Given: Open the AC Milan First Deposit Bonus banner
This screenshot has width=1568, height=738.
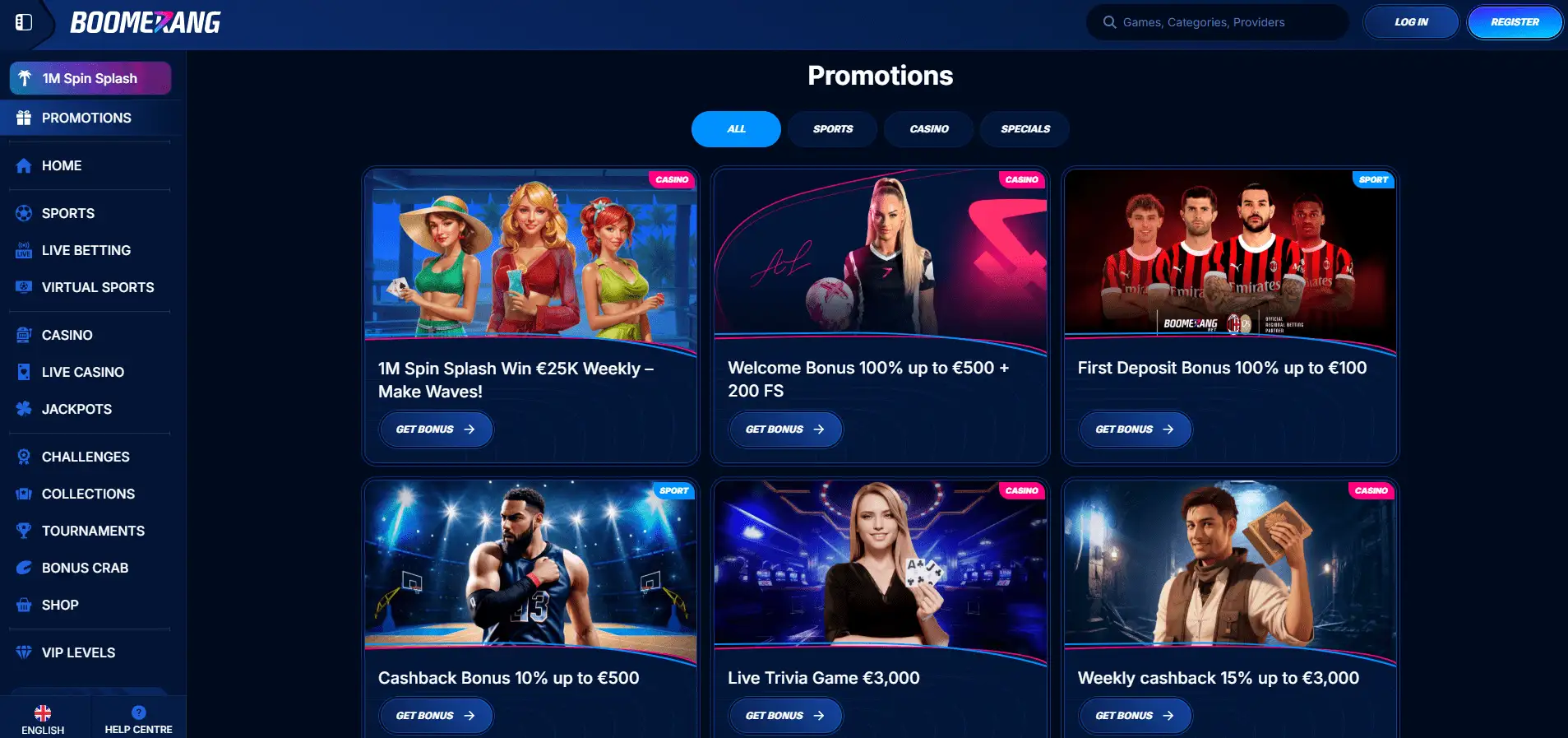Looking at the screenshot, I should point(1230,253).
